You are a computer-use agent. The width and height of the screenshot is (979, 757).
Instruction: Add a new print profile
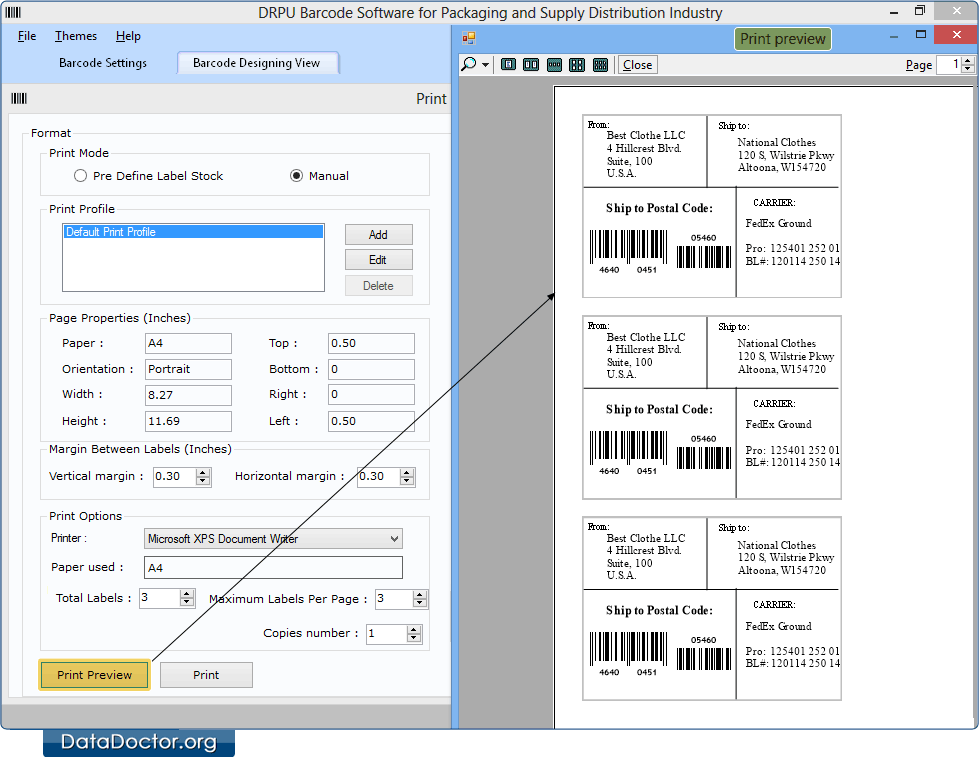point(378,234)
